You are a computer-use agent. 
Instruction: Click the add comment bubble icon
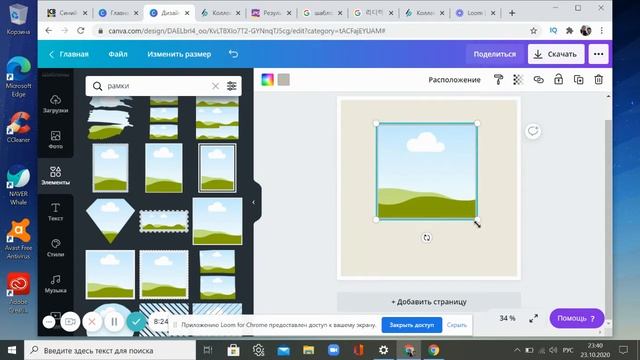point(533,131)
